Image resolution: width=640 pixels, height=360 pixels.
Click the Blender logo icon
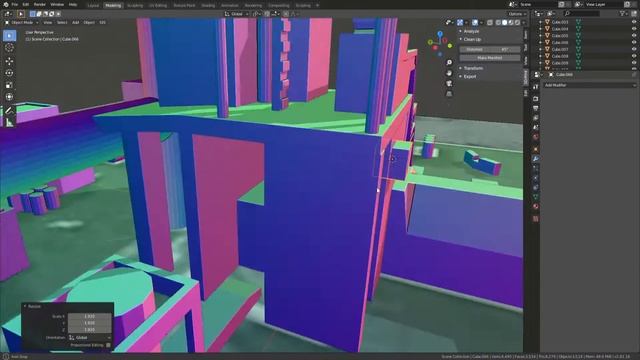tap(6, 4)
